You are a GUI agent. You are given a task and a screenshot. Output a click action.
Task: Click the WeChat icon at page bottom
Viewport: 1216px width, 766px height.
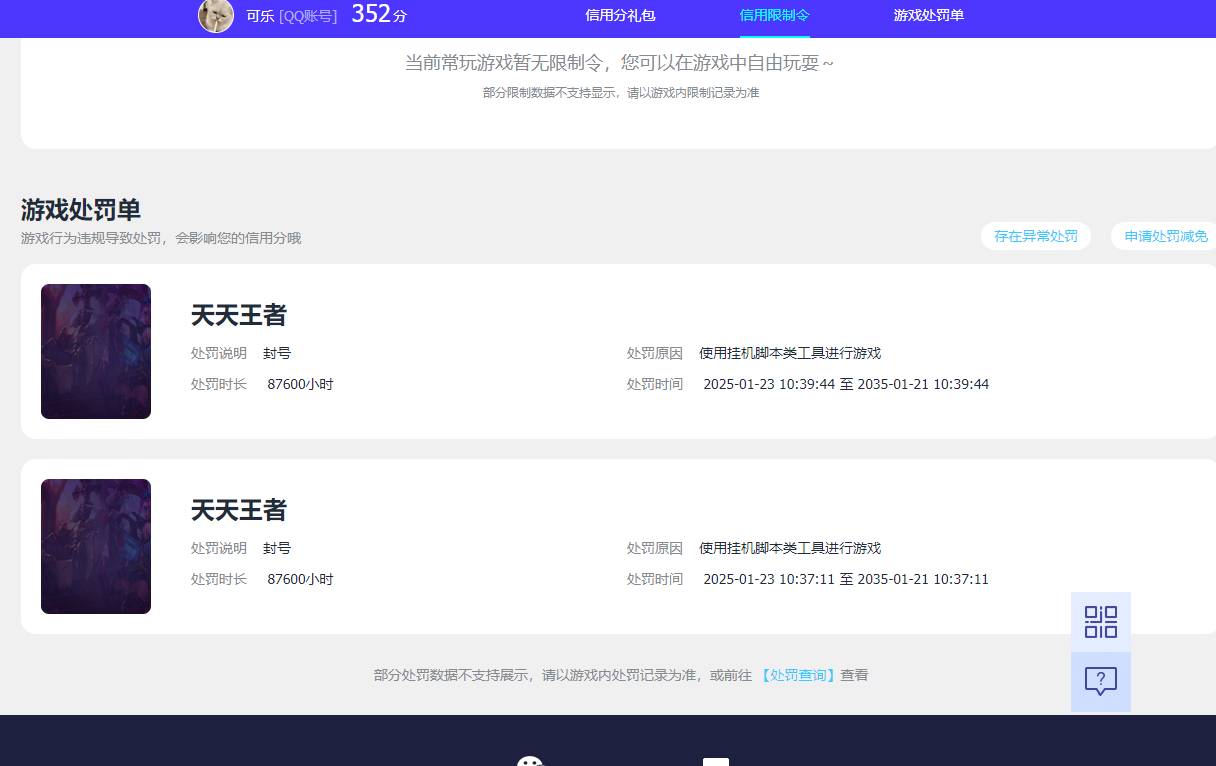coord(530,762)
